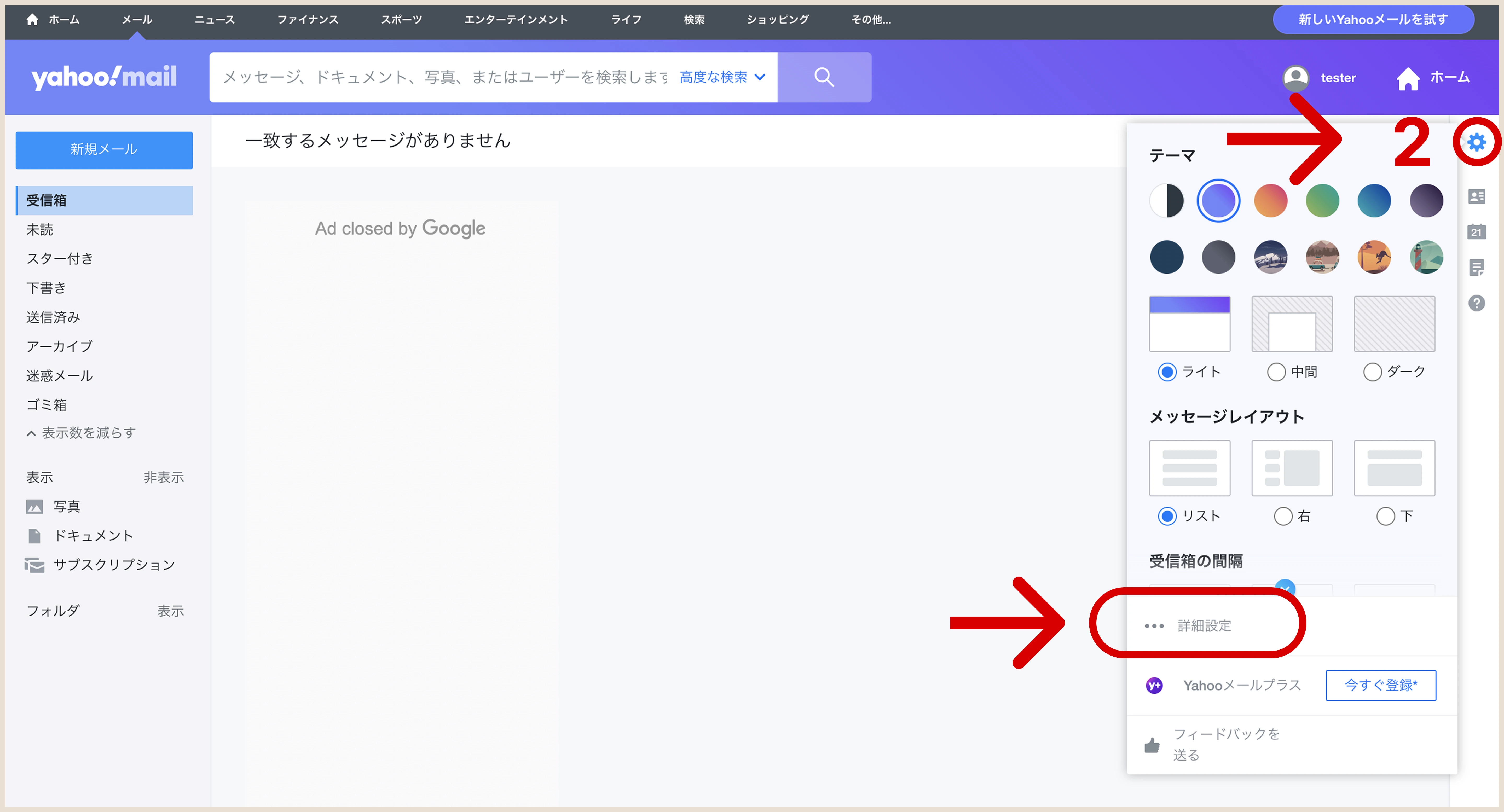Select the ライト theme preview thumbnail
The height and width of the screenshot is (812, 1504).
1189,324
